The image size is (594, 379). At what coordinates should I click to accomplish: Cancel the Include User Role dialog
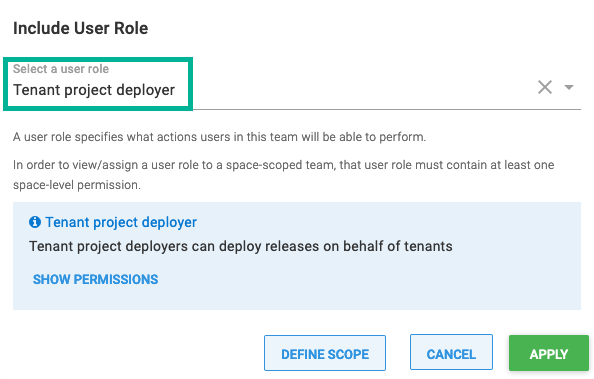pos(451,352)
